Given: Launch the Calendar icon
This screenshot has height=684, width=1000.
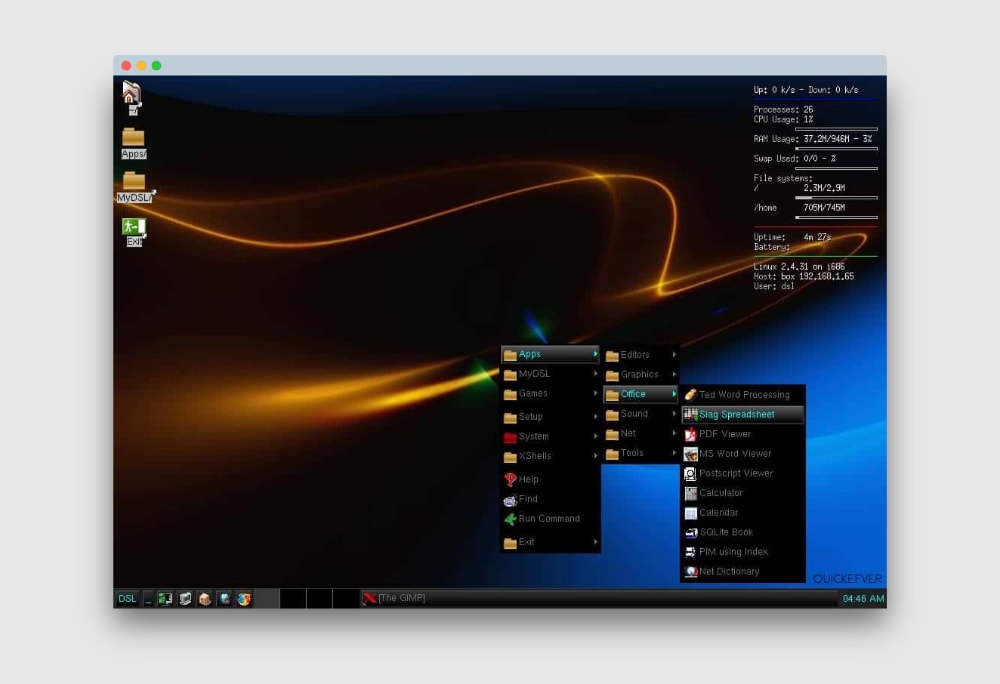Looking at the screenshot, I should [x=690, y=513].
